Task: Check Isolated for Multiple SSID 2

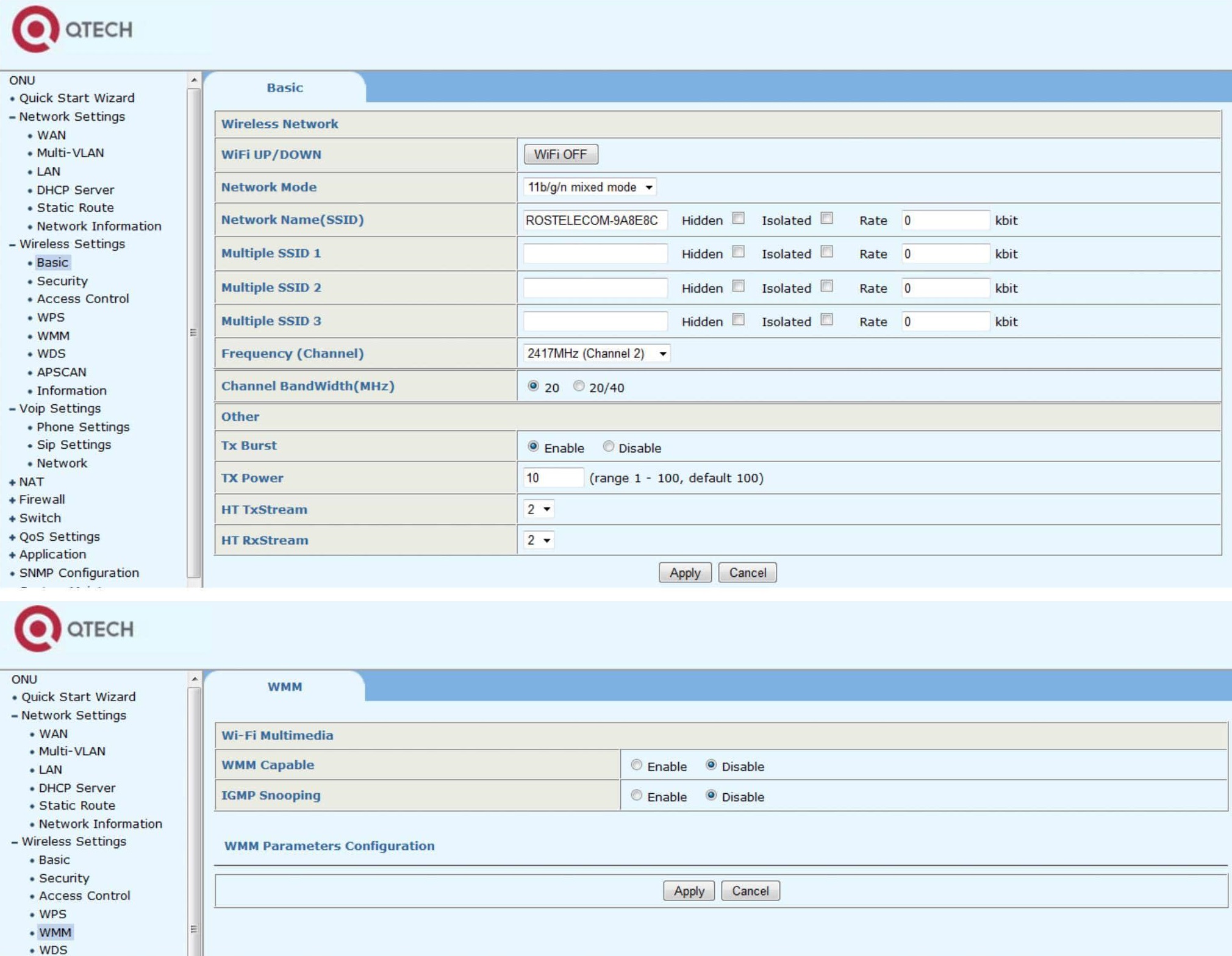Action: pos(826,286)
